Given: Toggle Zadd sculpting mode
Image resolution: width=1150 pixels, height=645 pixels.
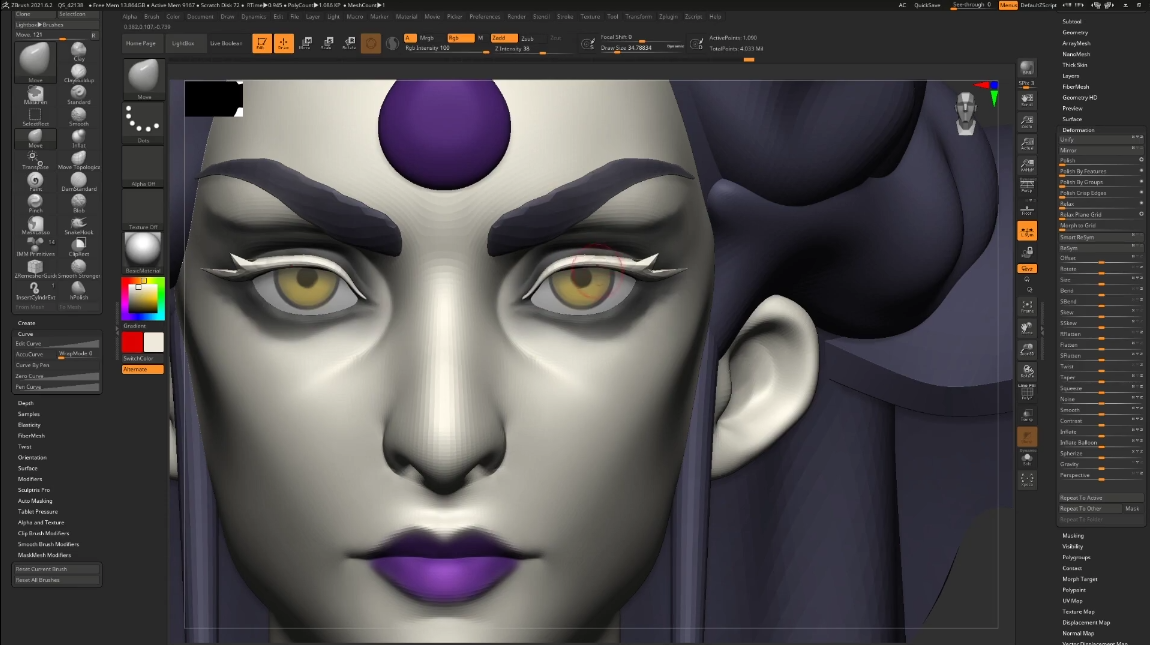Looking at the screenshot, I should click(504, 38).
